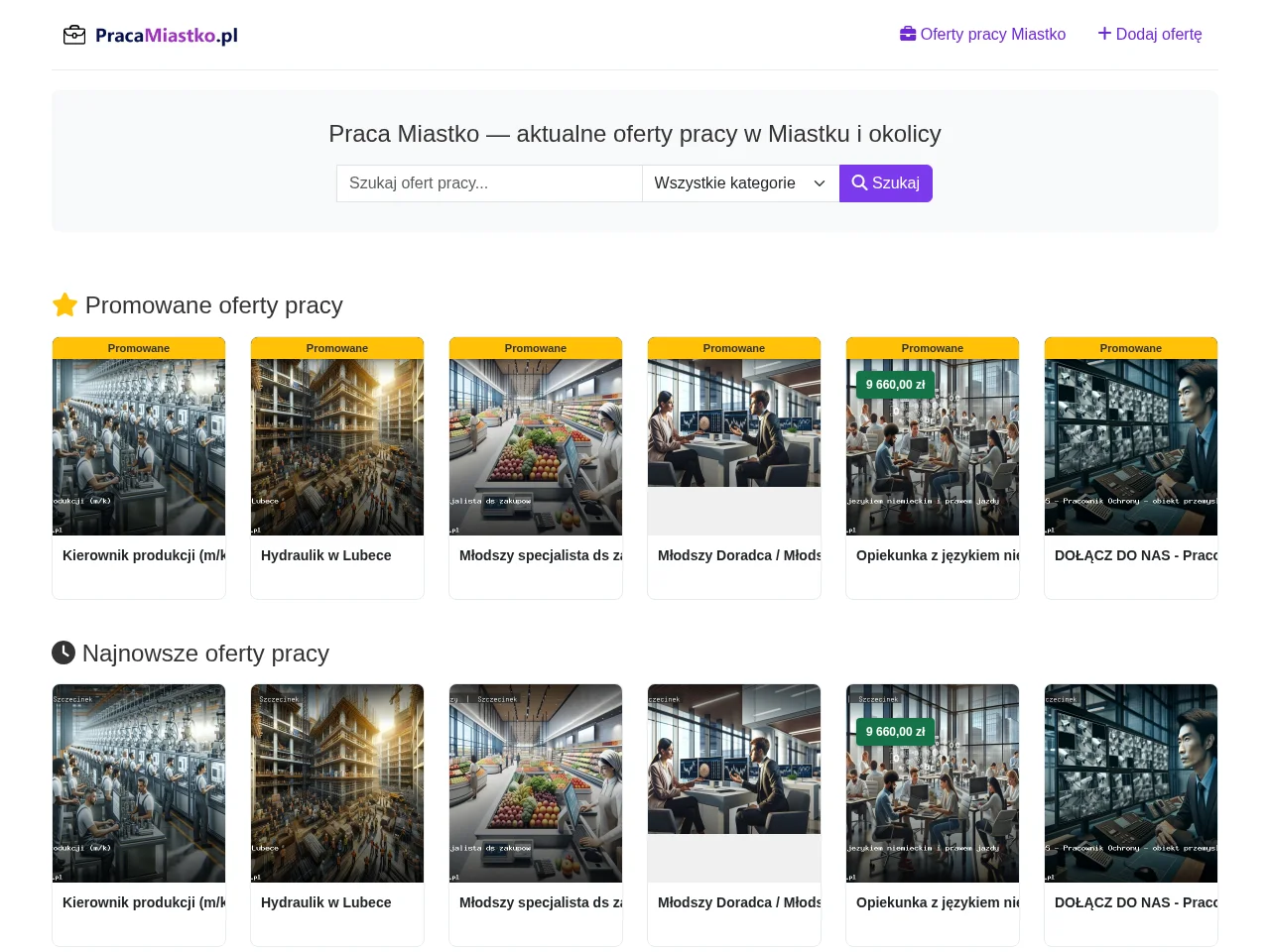Open the promoted warehouse thumbnail for Hydraulik w Lubece

[x=337, y=447]
